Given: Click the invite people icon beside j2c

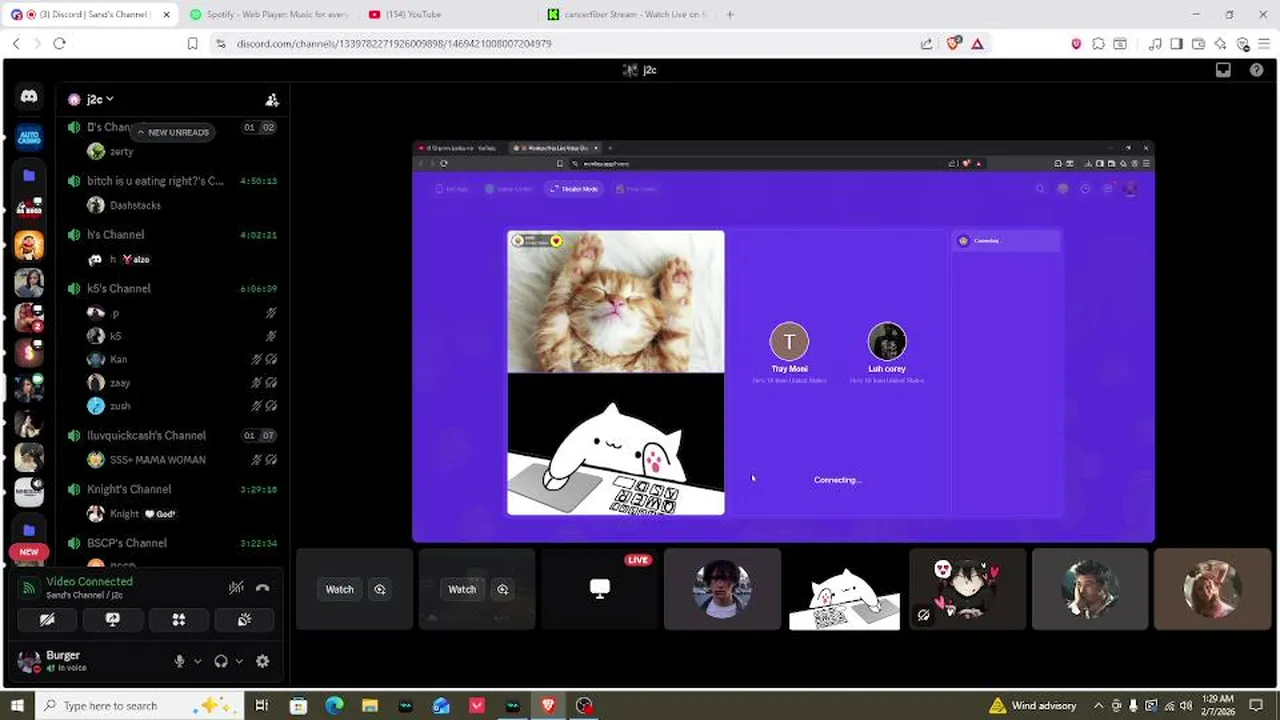Looking at the screenshot, I should coord(272,99).
